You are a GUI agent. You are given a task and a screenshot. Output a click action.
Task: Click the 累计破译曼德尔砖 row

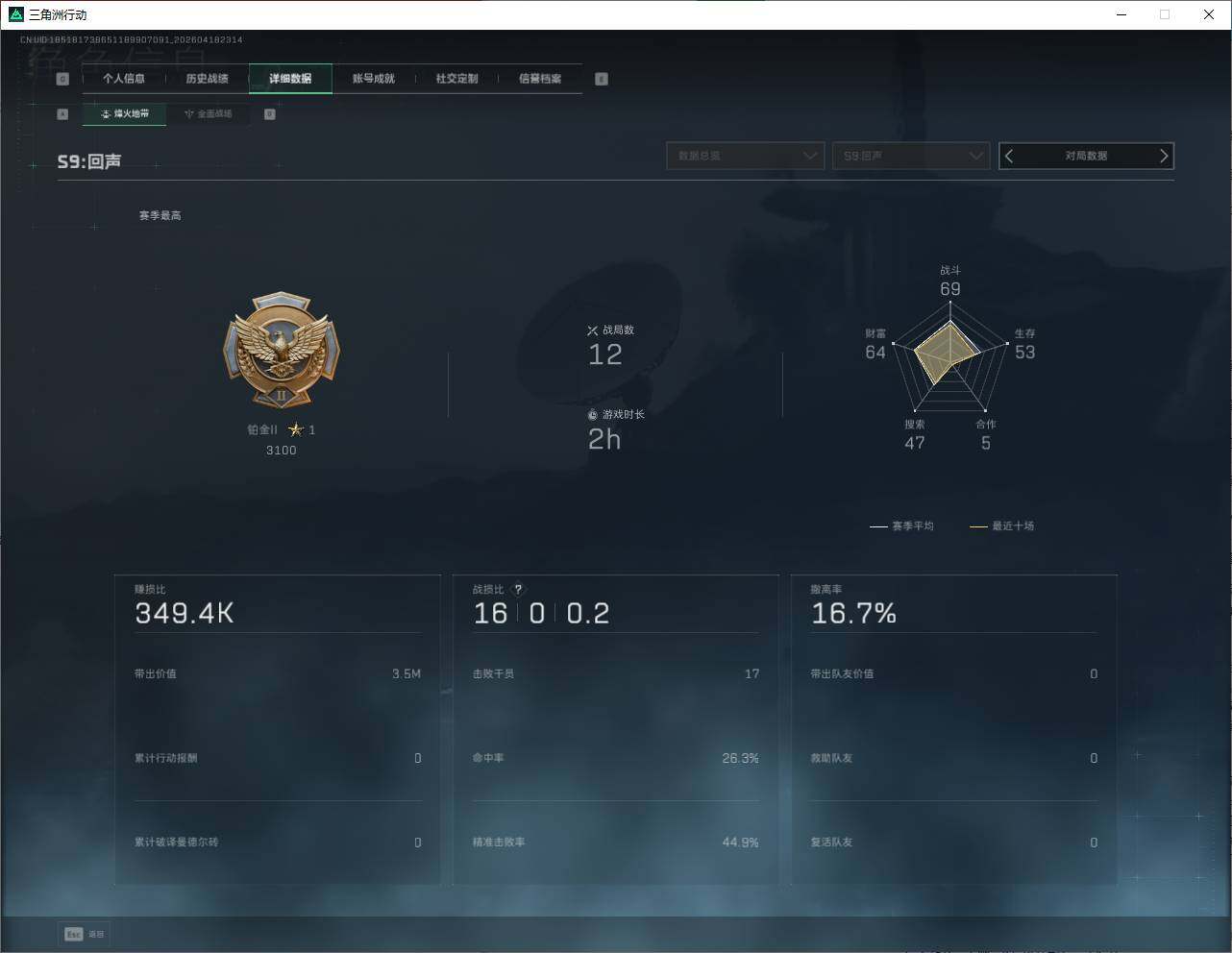coord(278,843)
